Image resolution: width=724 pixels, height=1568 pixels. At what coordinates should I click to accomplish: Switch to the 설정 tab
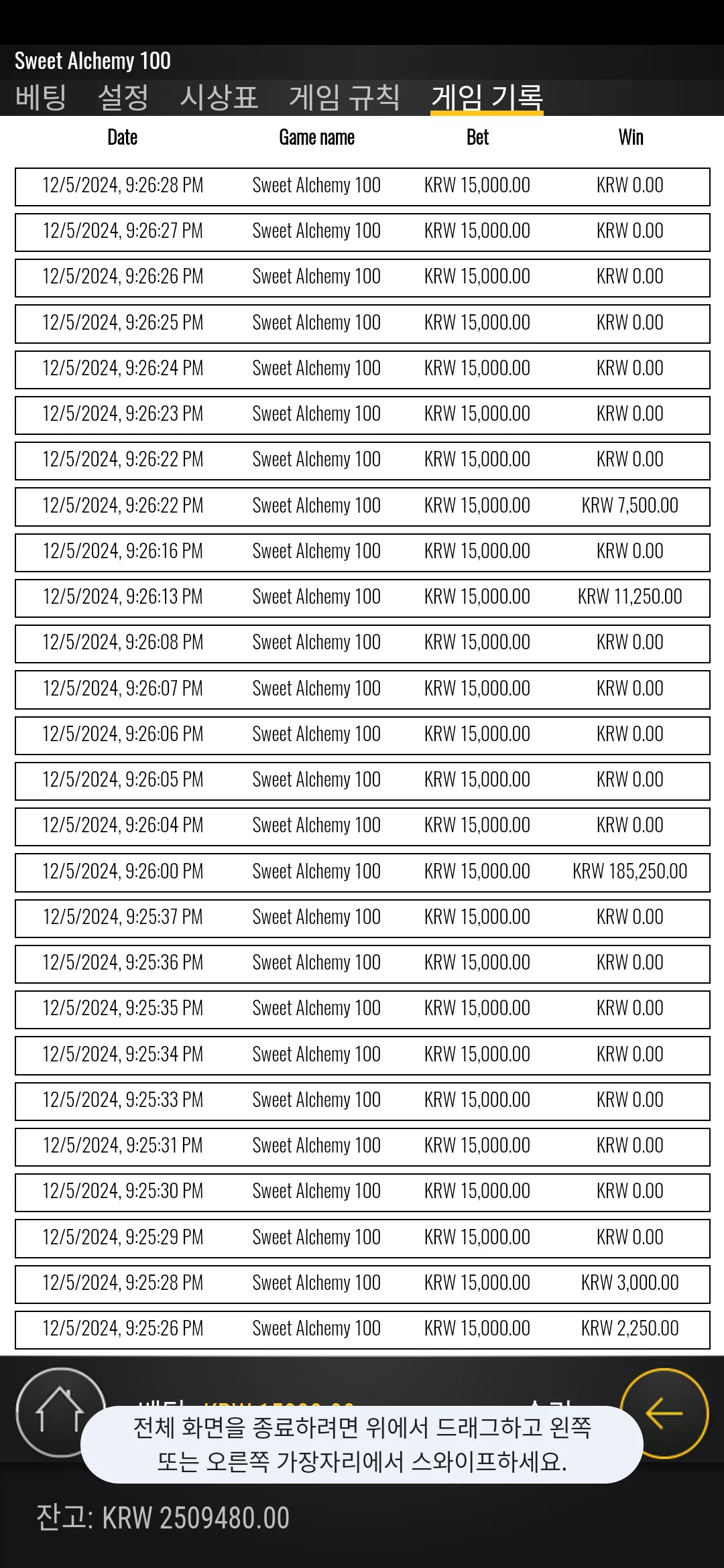[123, 98]
